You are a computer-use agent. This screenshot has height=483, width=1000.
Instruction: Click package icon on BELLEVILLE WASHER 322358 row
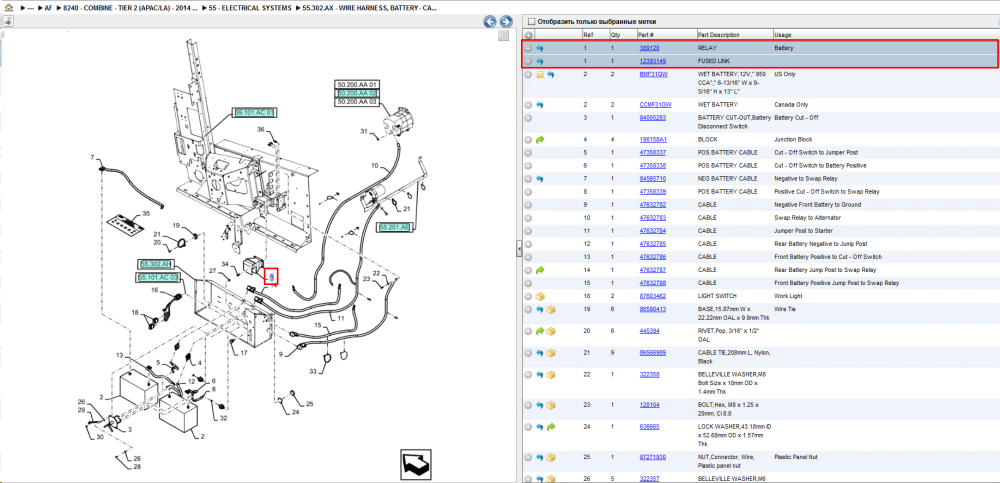[551, 375]
